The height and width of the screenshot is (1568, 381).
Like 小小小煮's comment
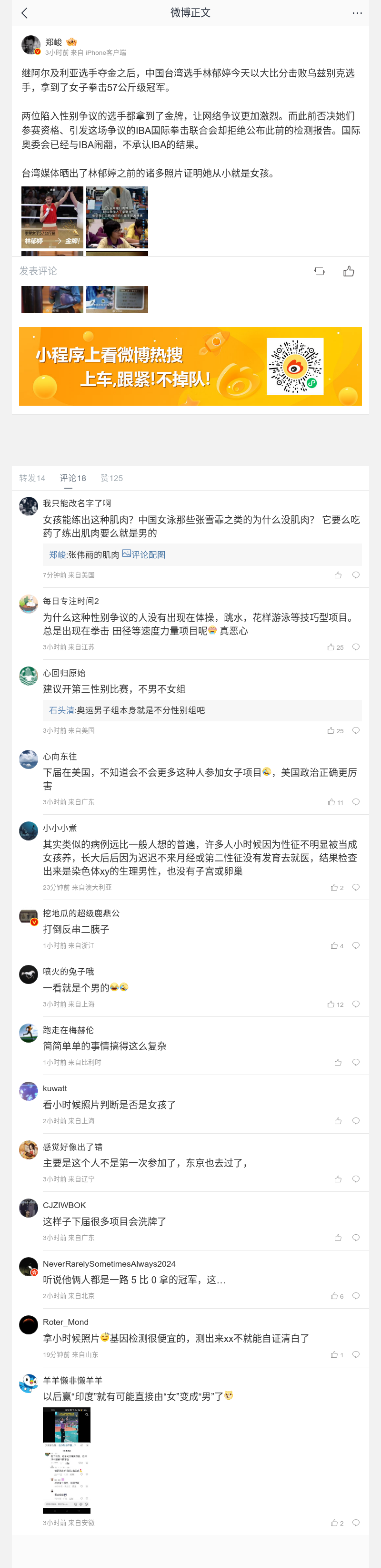tap(334, 887)
